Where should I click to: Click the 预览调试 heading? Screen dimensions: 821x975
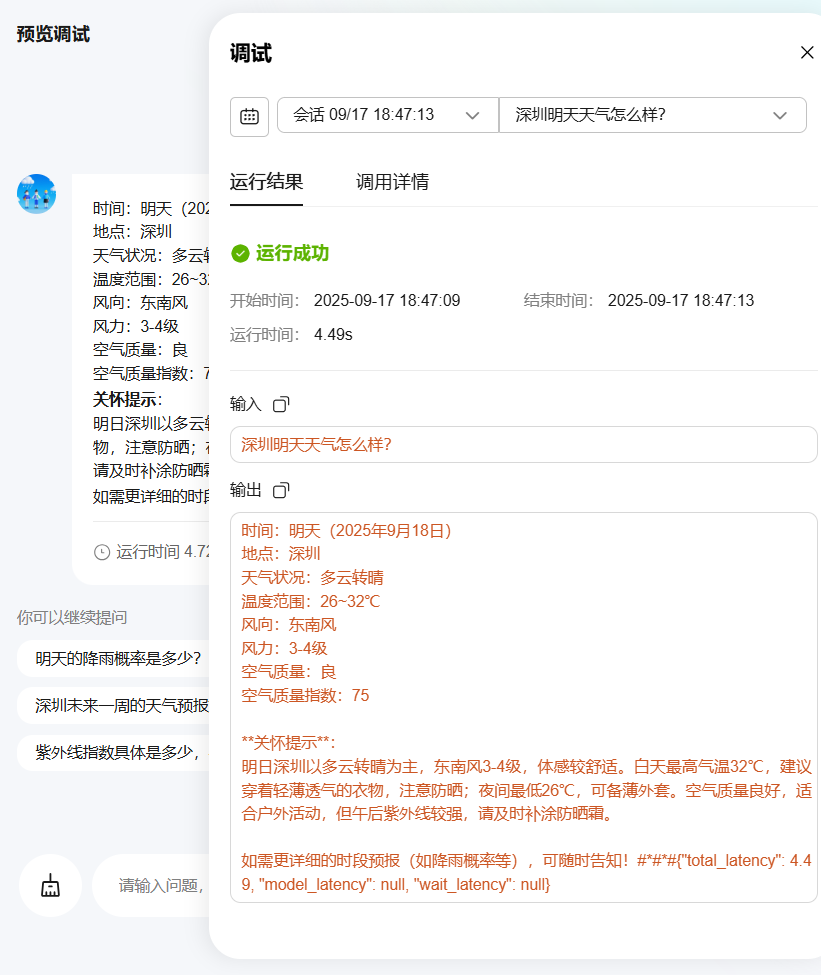tap(53, 35)
